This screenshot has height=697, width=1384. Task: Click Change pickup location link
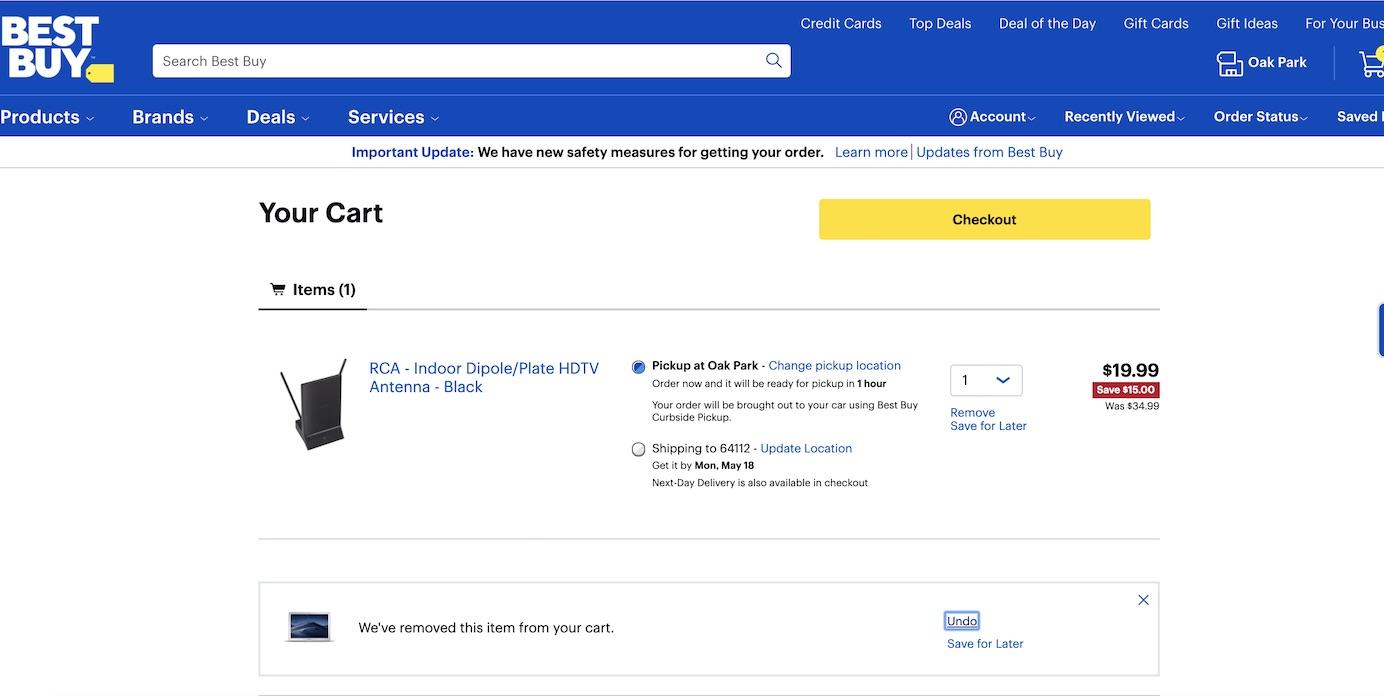[834, 366]
